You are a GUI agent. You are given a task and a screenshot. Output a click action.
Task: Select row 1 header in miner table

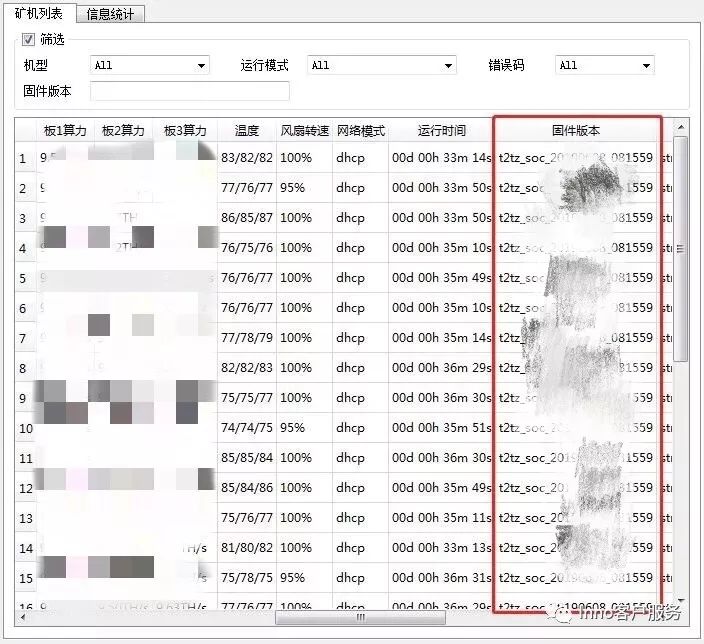pos(24,158)
